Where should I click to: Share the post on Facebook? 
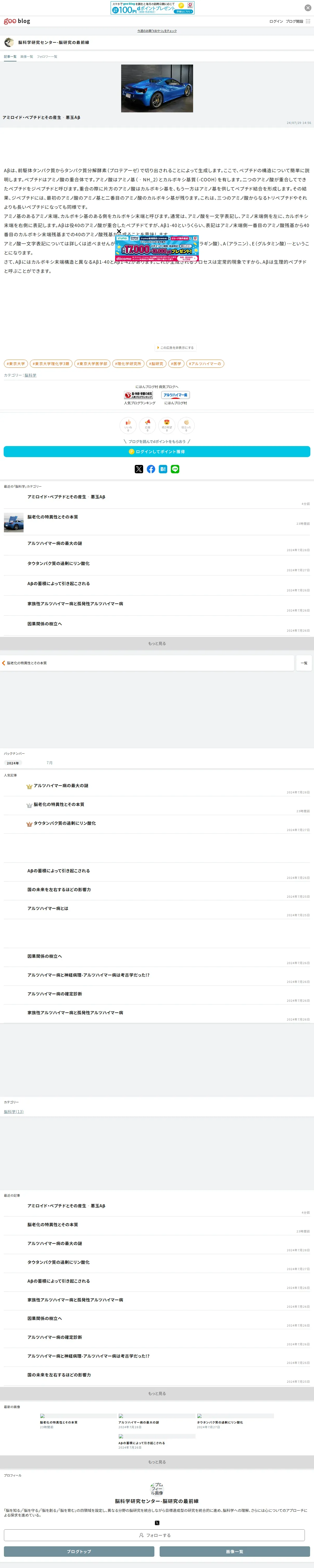tap(151, 469)
